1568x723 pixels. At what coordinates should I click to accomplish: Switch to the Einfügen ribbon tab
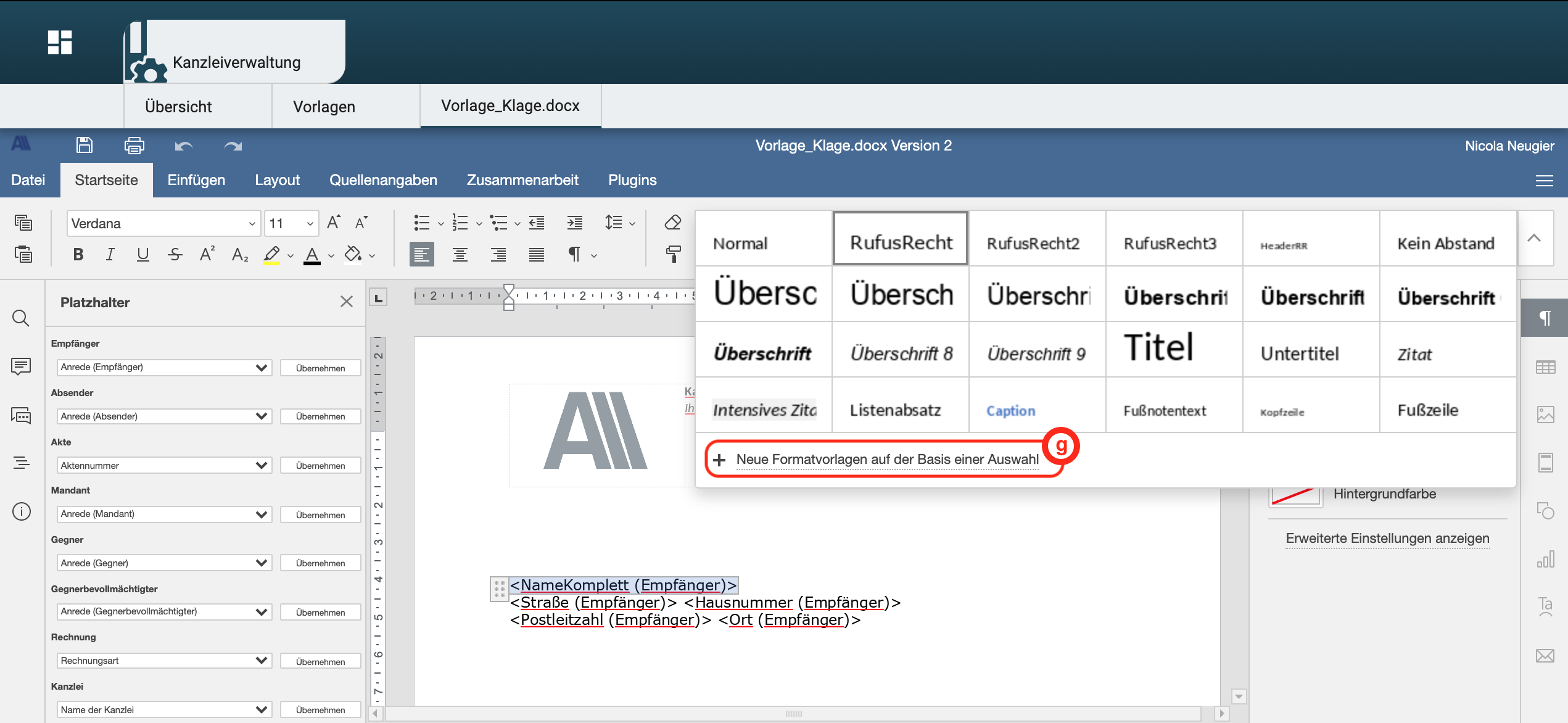(196, 180)
